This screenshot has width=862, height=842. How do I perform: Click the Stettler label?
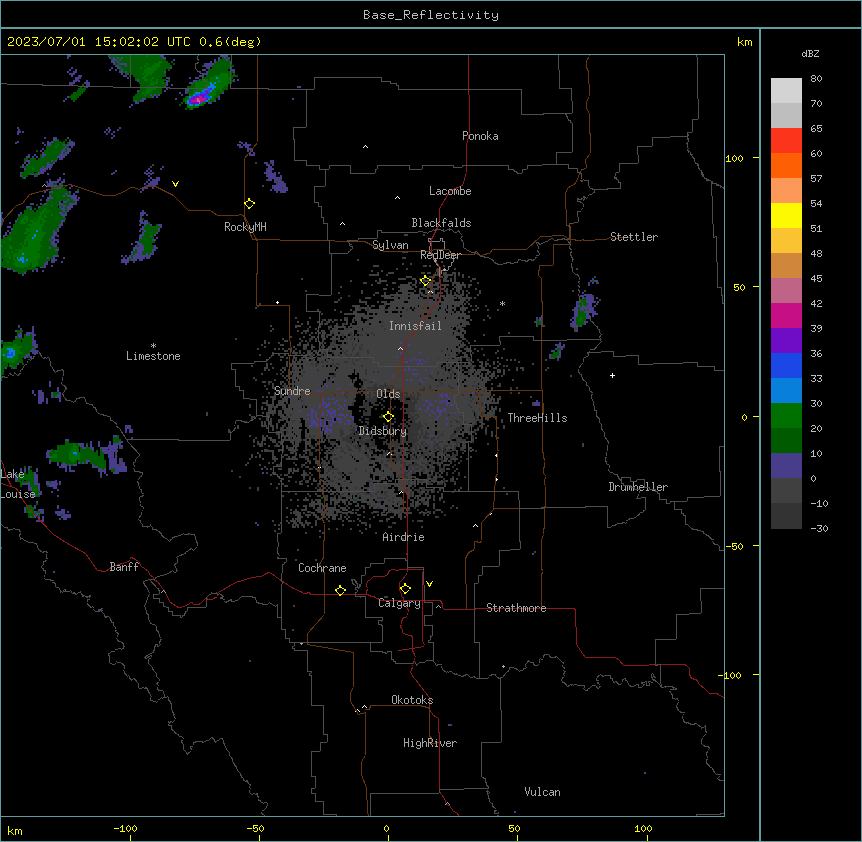(x=634, y=237)
